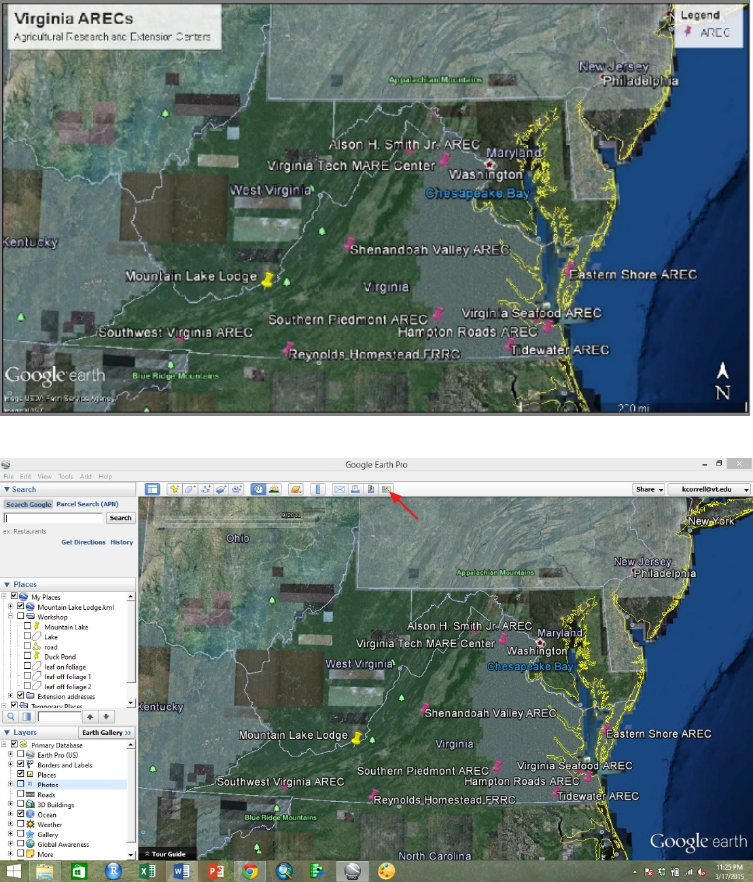Uncheck Borders and Labels layer
753x882 pixels.
point(20,764)
